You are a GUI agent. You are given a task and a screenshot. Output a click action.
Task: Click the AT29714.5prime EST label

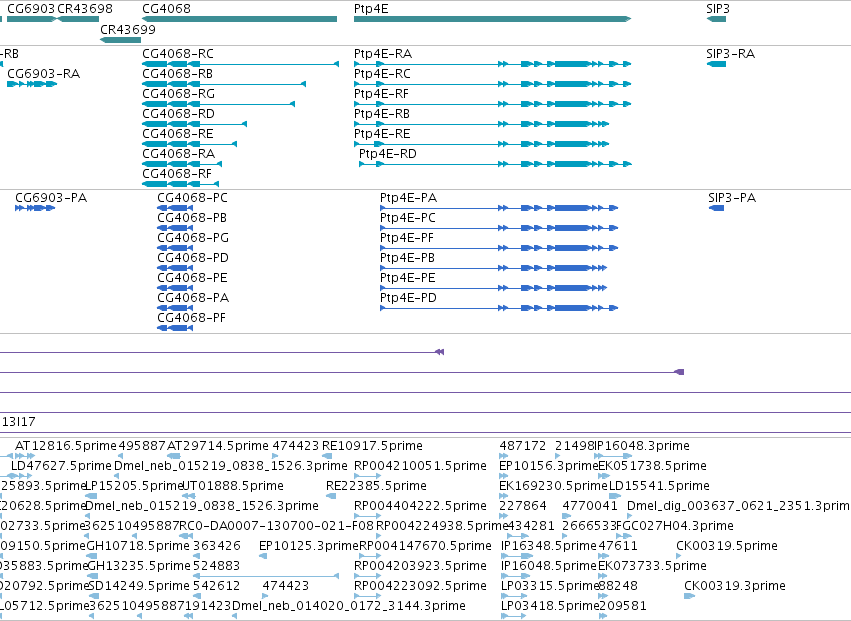218,446
